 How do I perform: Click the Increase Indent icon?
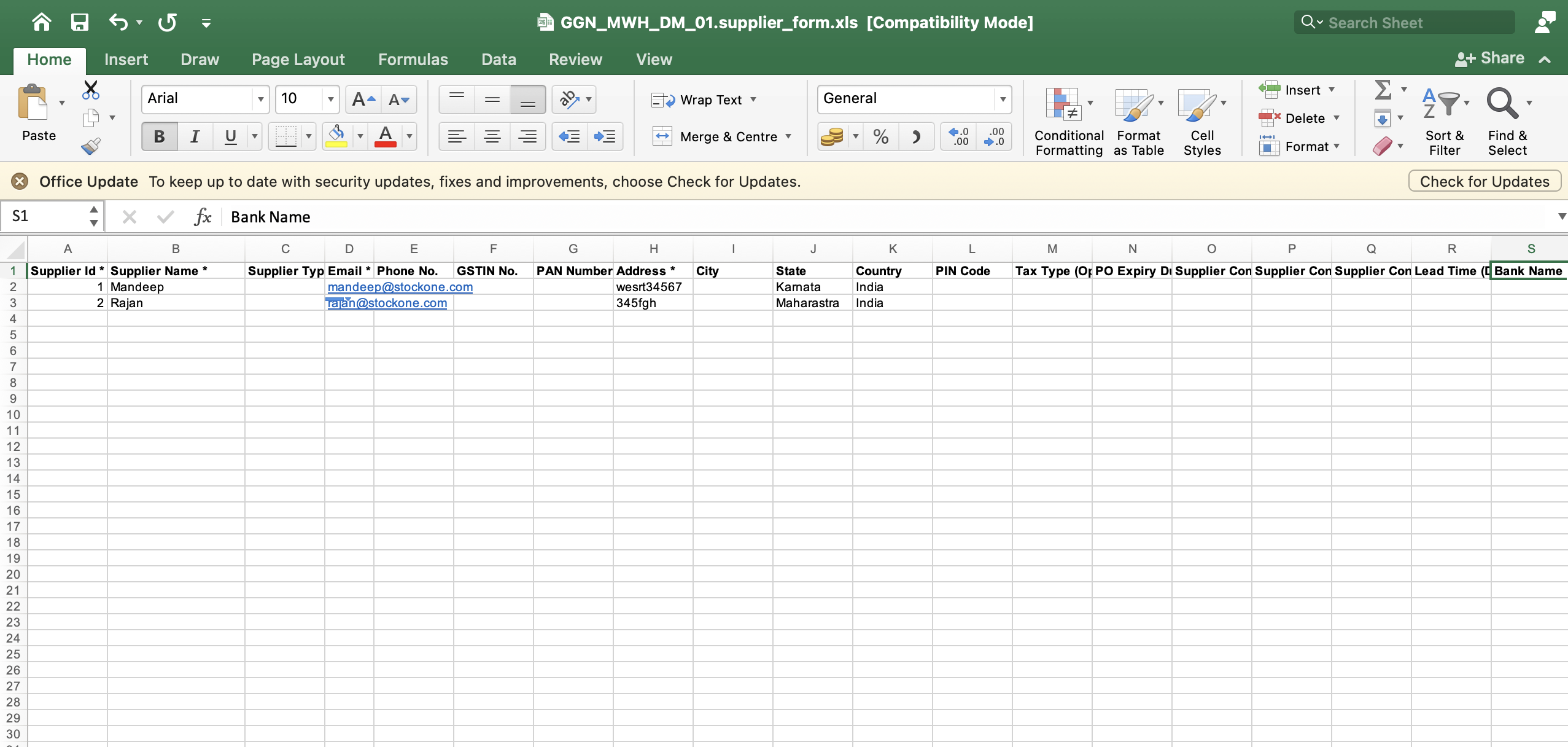(x=605, y=136)
